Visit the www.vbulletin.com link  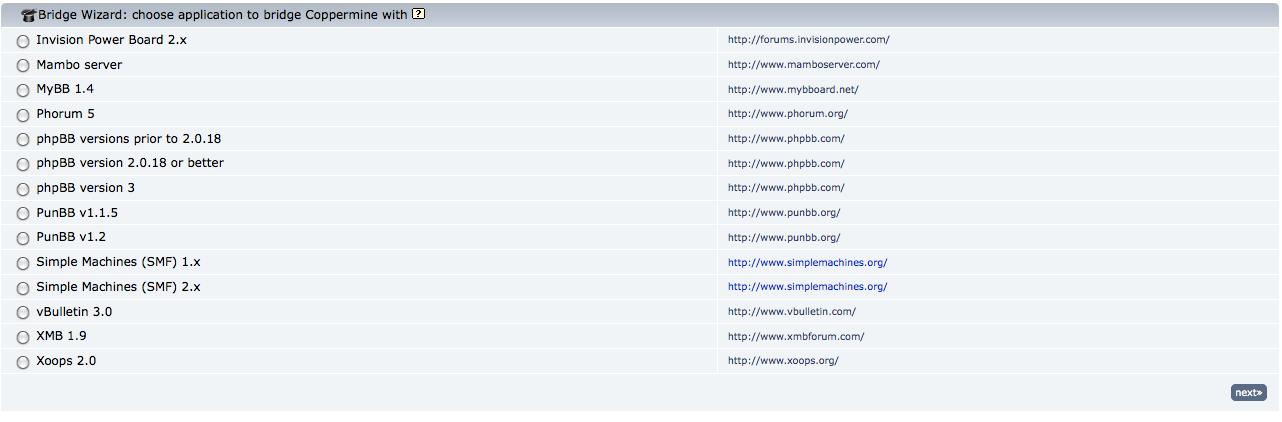[791, 312]
